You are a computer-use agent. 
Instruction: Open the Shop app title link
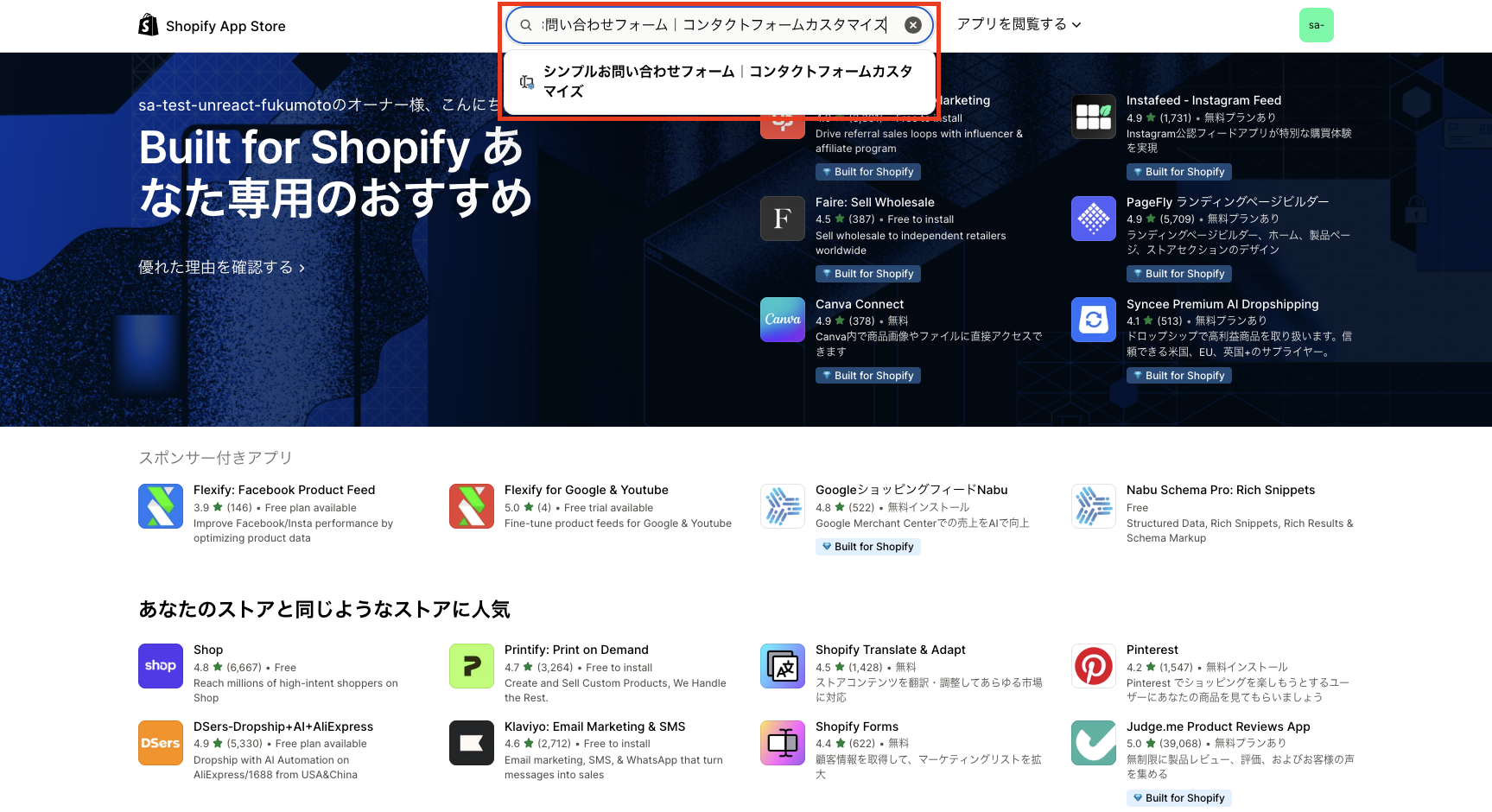tap(208, 650)
